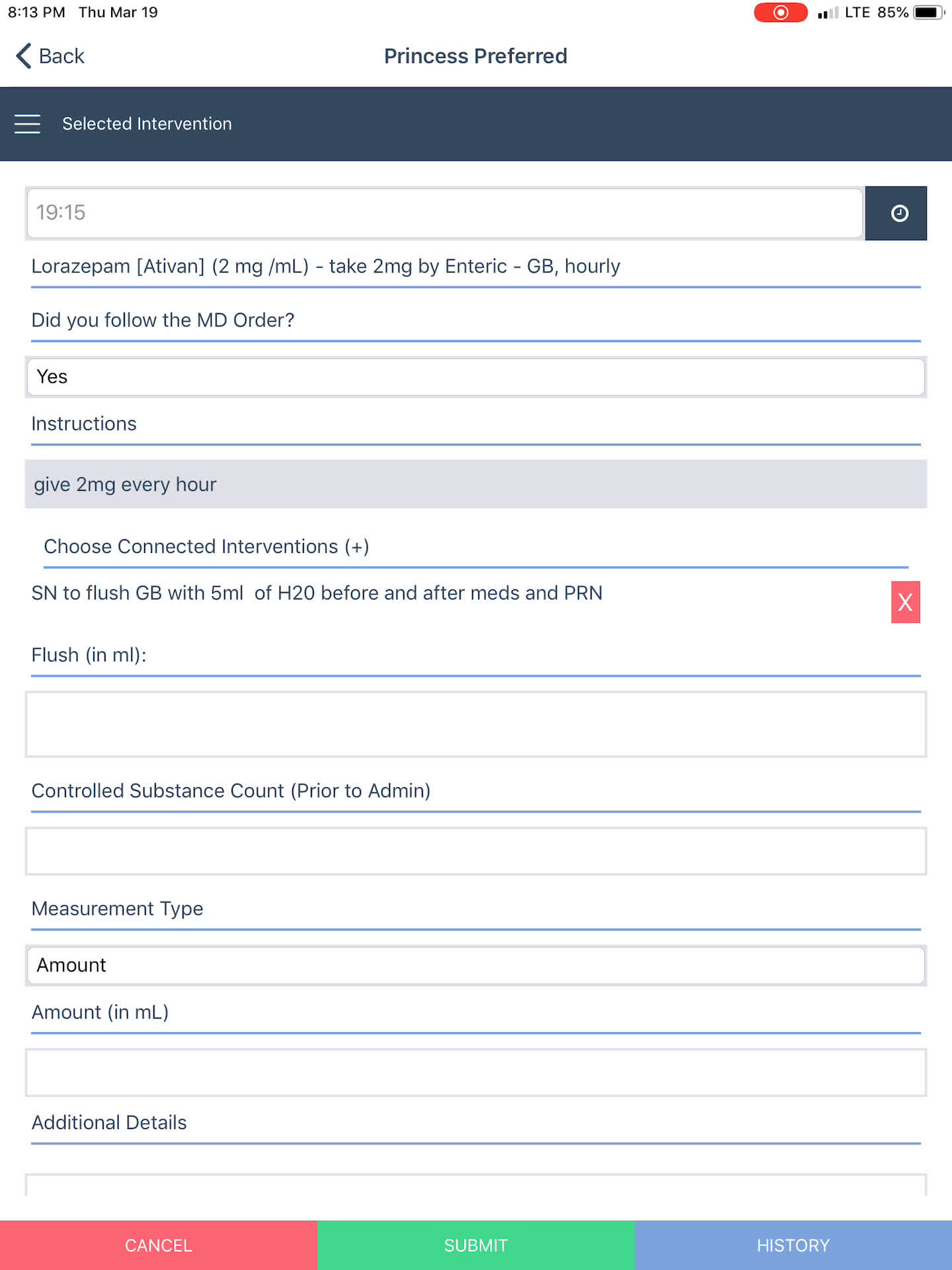Image resolution: width=952 pixels, height=1270 pixels.
Task: Tap the back chevron arrow
Action: [24, 56]
